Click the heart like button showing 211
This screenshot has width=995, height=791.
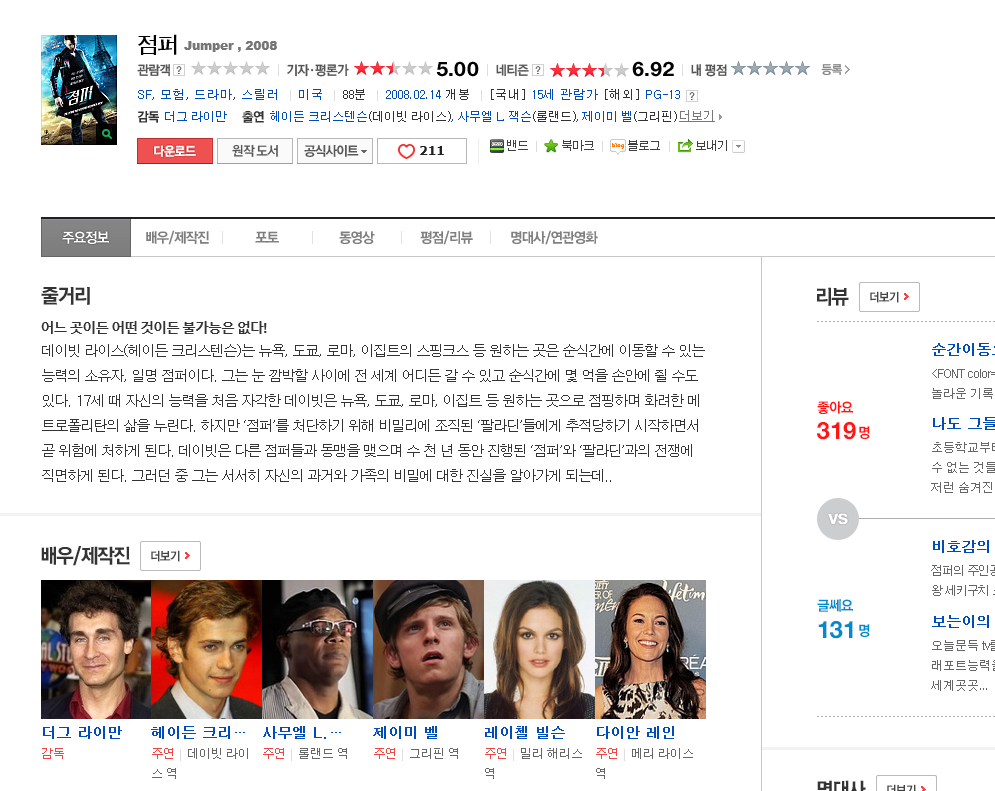point(421,151)
